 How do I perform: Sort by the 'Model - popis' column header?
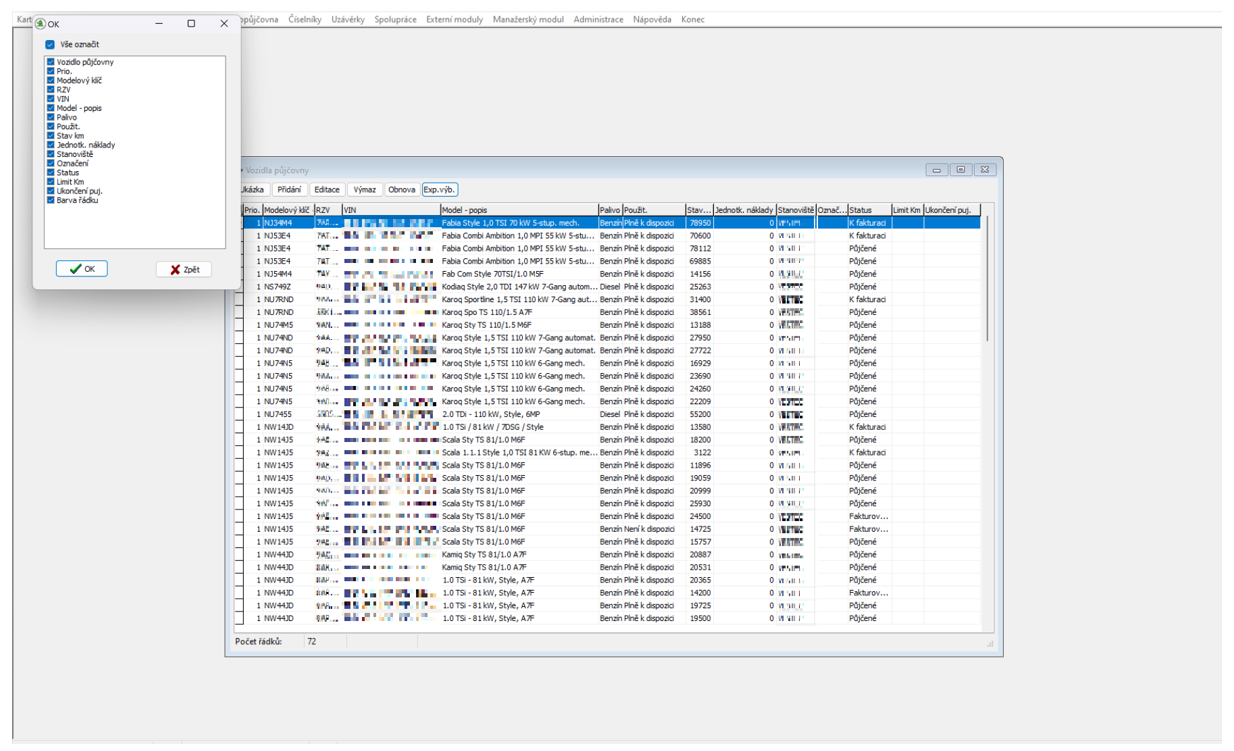point(518,210)
